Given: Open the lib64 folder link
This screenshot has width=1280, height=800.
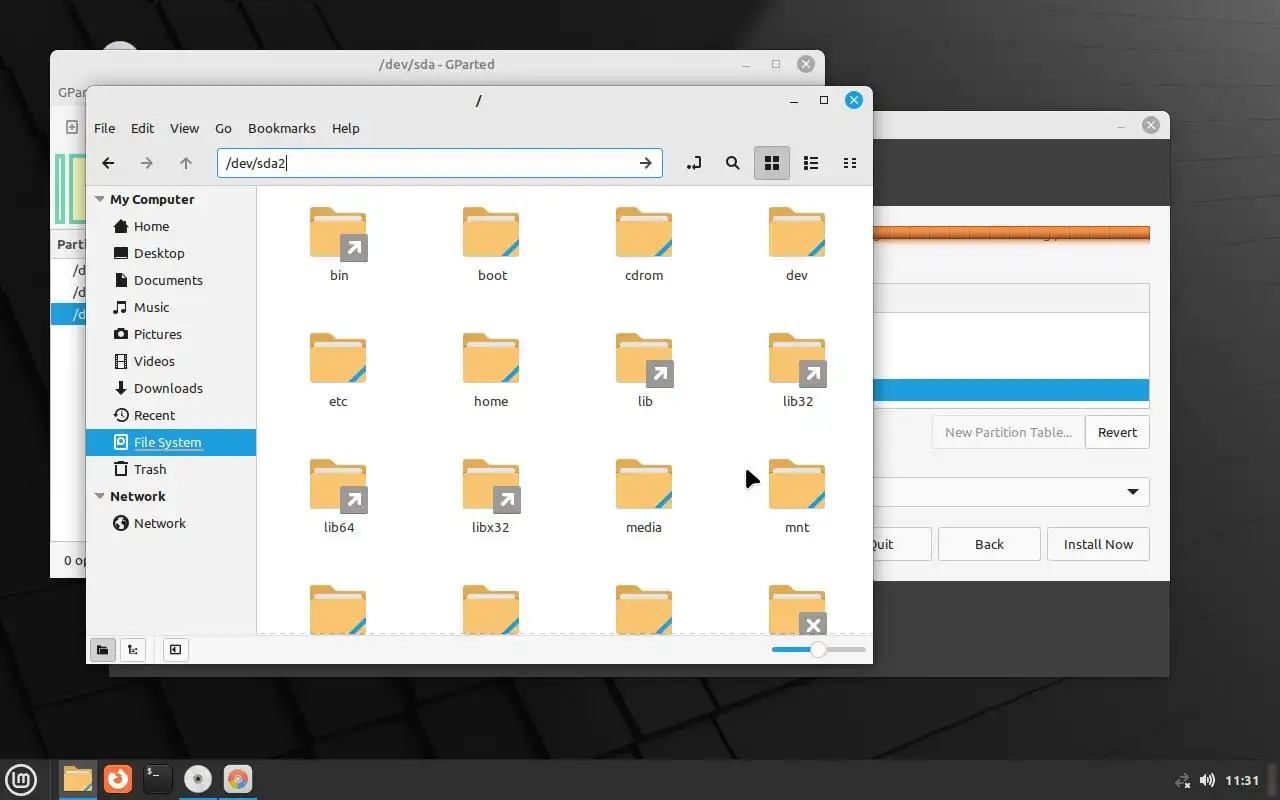Looking at the screenshot, I should click(x=339, y=497).
